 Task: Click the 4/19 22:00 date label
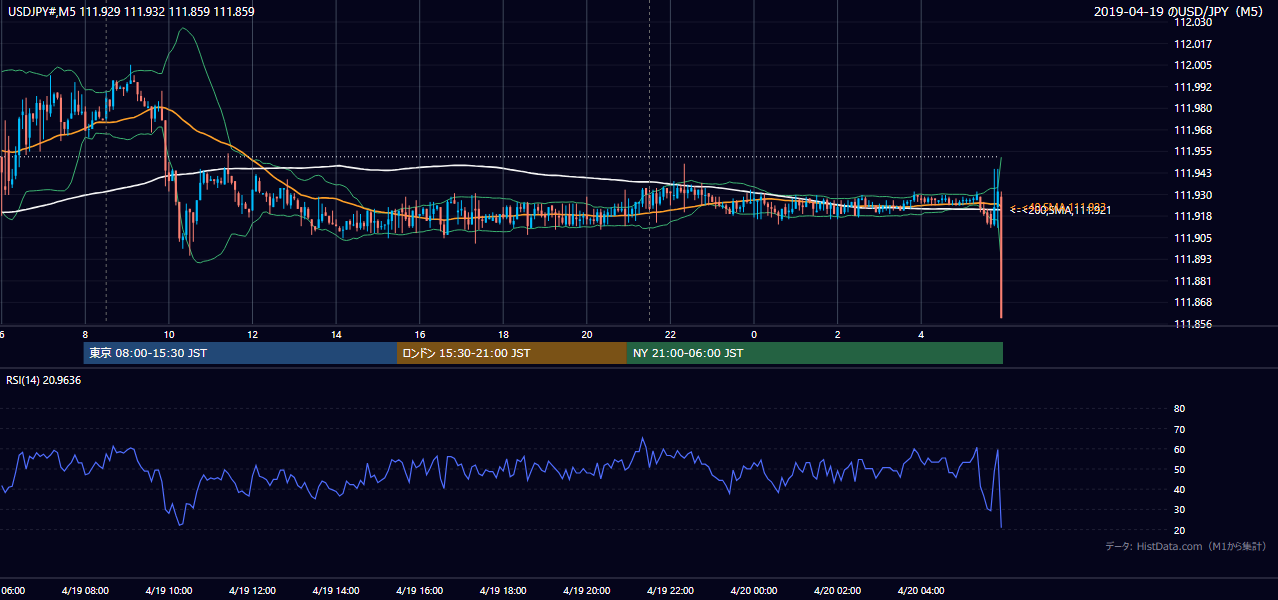(x=670, y=591)
